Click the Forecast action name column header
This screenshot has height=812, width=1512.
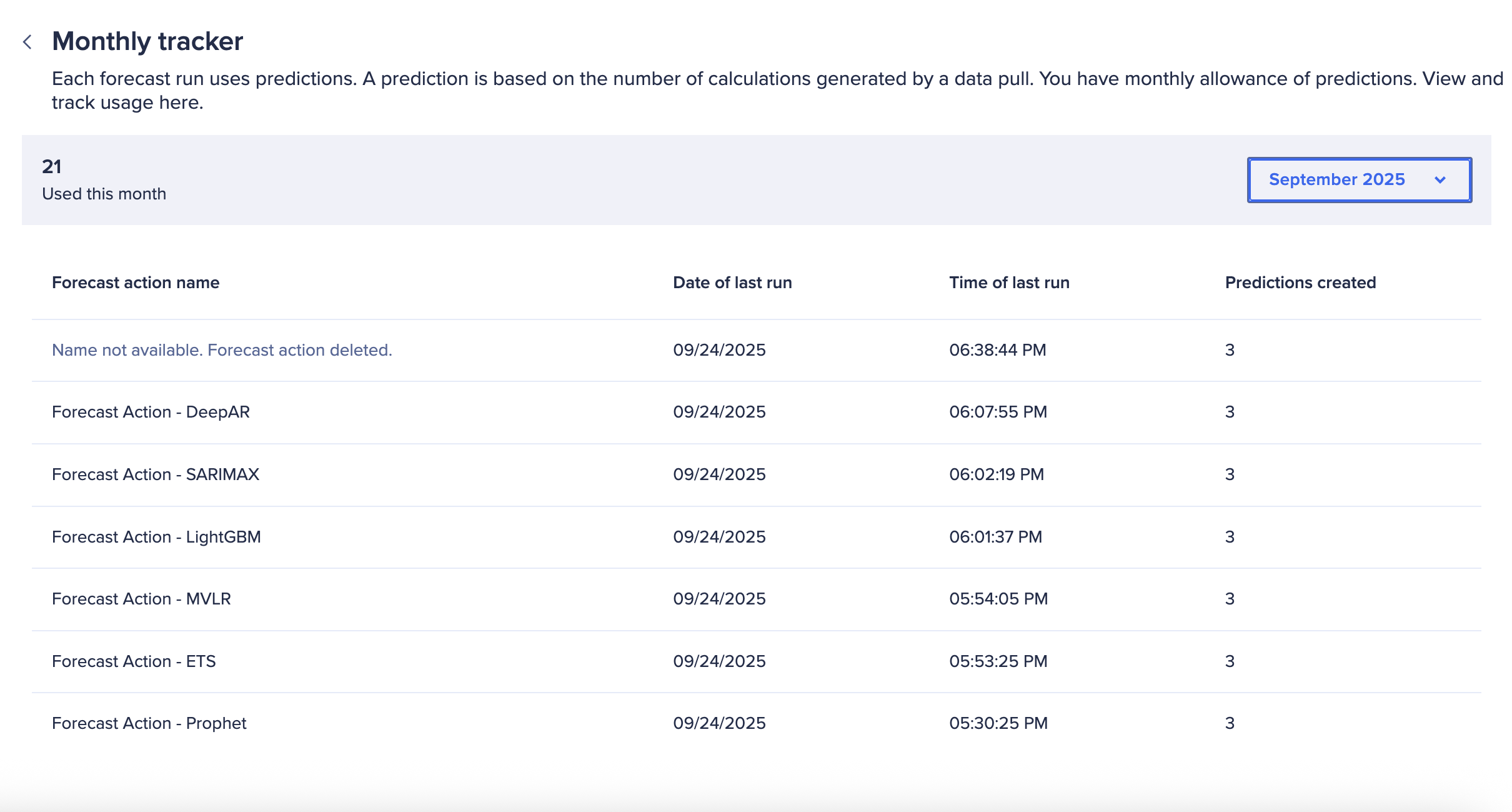[x=136, y=283]
